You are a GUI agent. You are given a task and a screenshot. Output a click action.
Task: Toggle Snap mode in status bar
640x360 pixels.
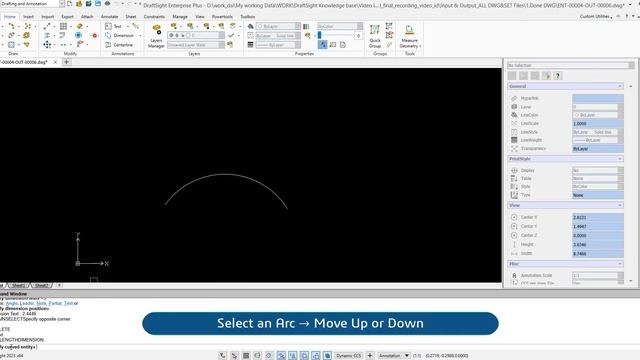234,356
